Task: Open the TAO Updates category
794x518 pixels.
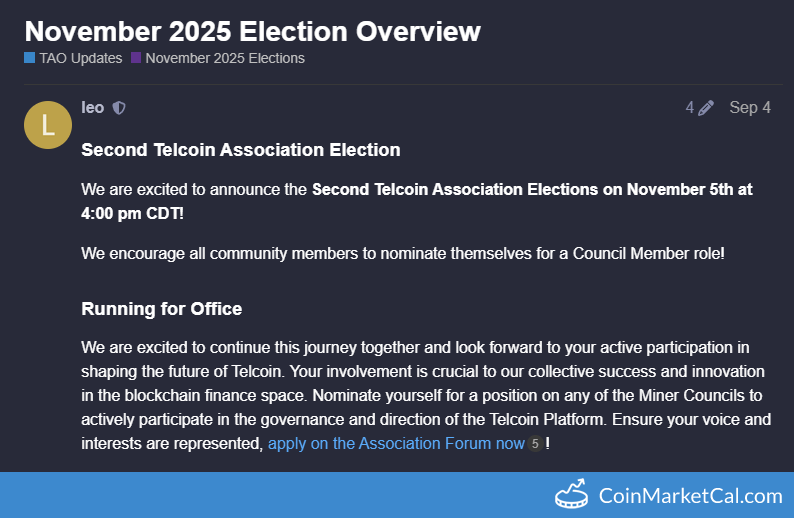Action: pos(80,58)
